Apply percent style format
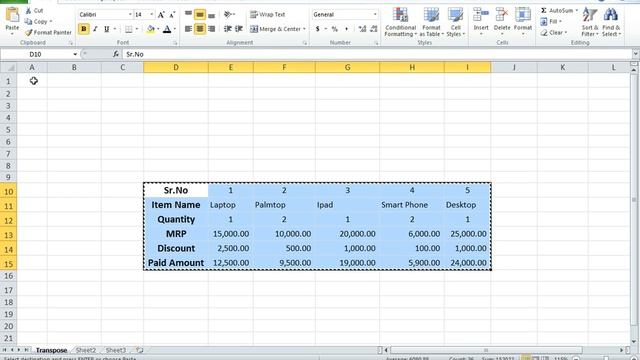This screenshot has width=640, height=360. pyautogui.click(x=335, y=29)
